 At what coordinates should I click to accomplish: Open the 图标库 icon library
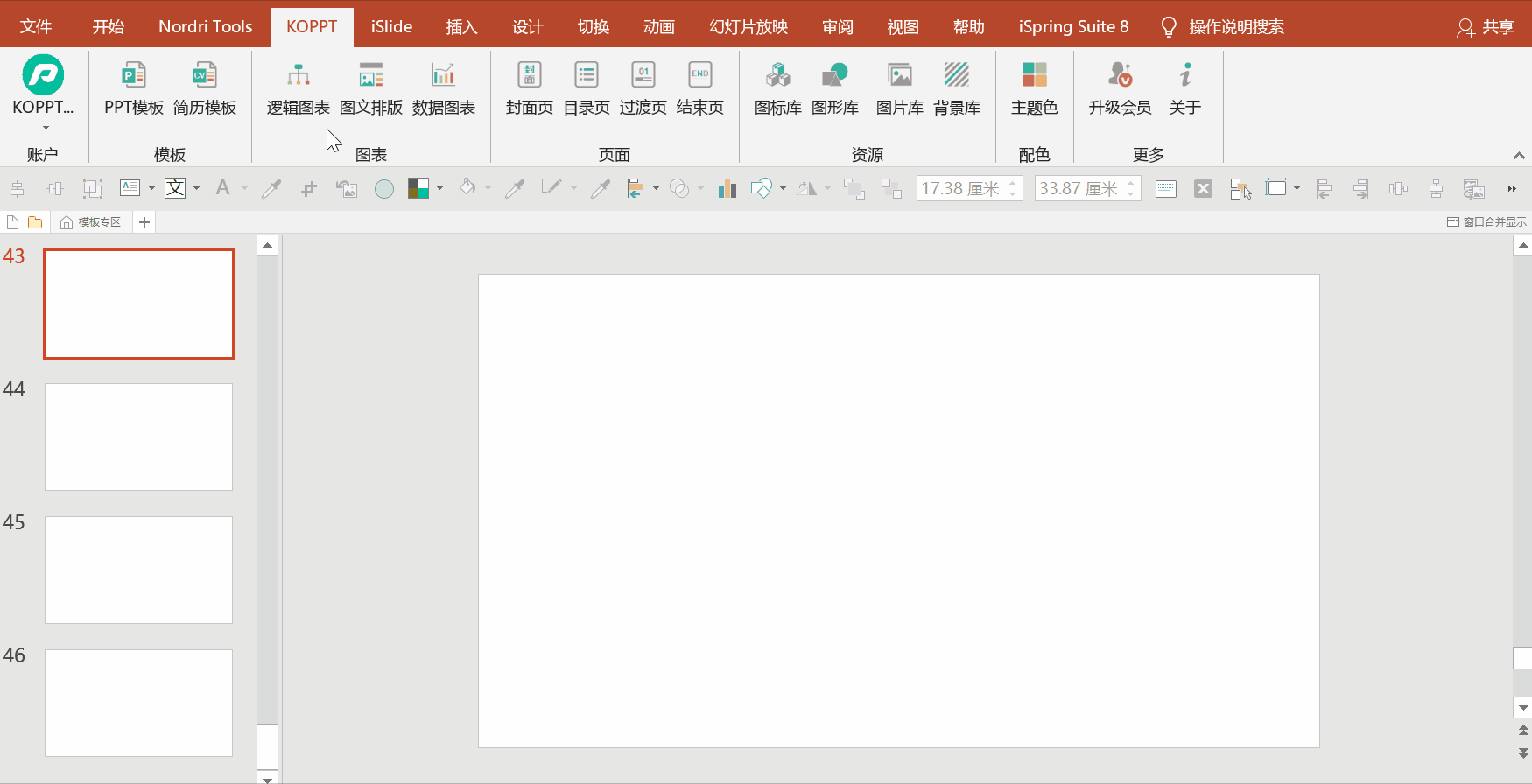click(x=777, y=87)
